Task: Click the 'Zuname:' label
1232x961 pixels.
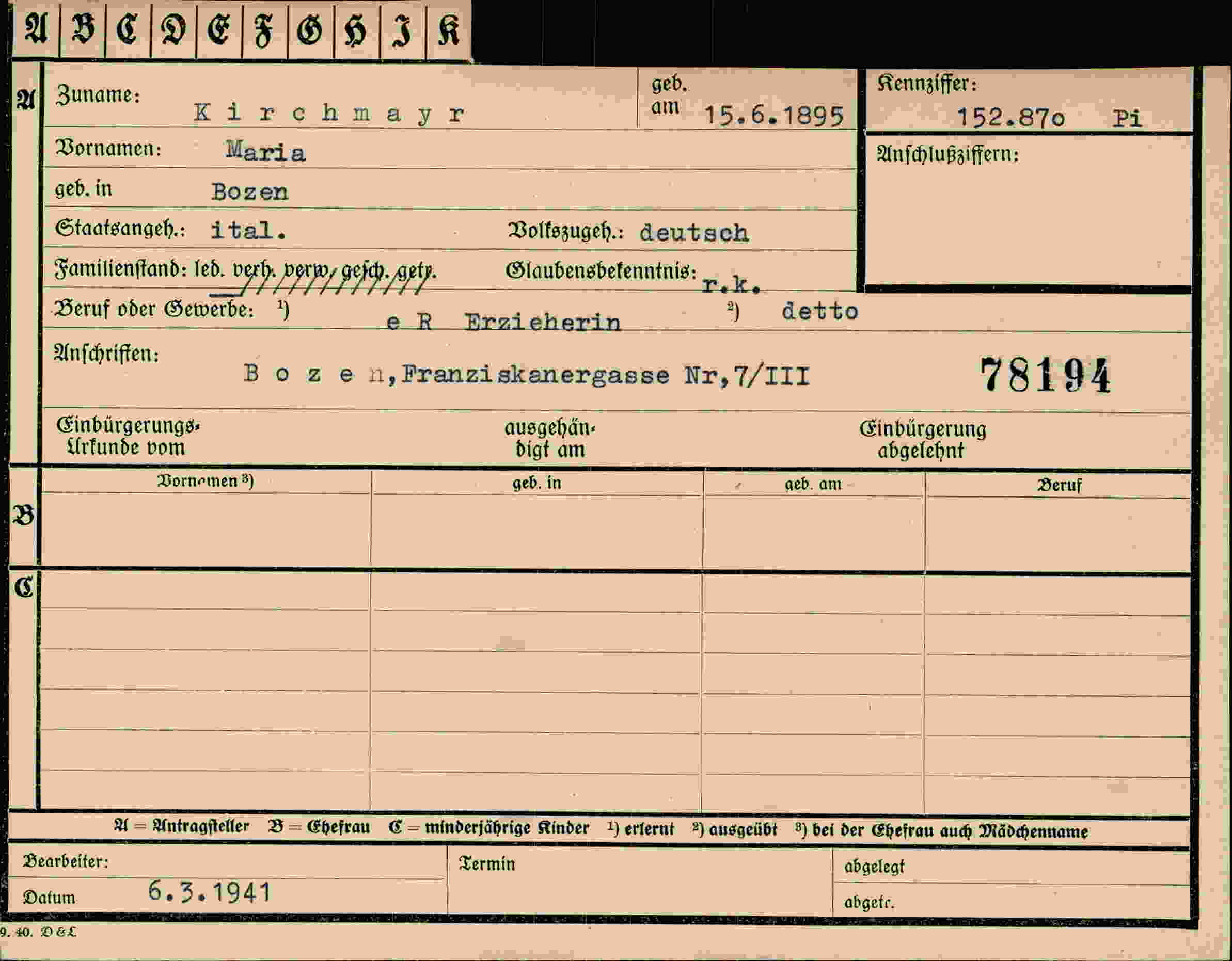Action: pyautogui.click(x=98, y=95)
